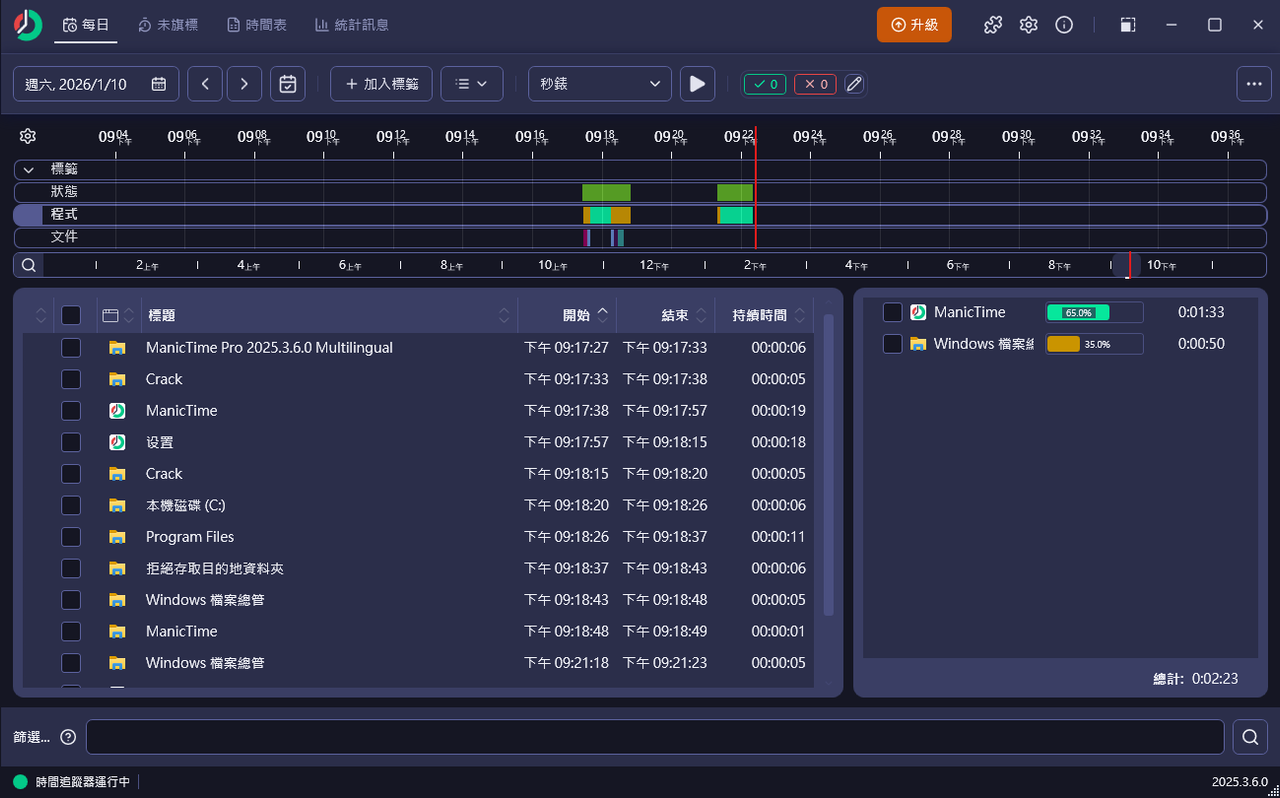
Task: Switch to compact mini window view
Action: [1127, 25]
